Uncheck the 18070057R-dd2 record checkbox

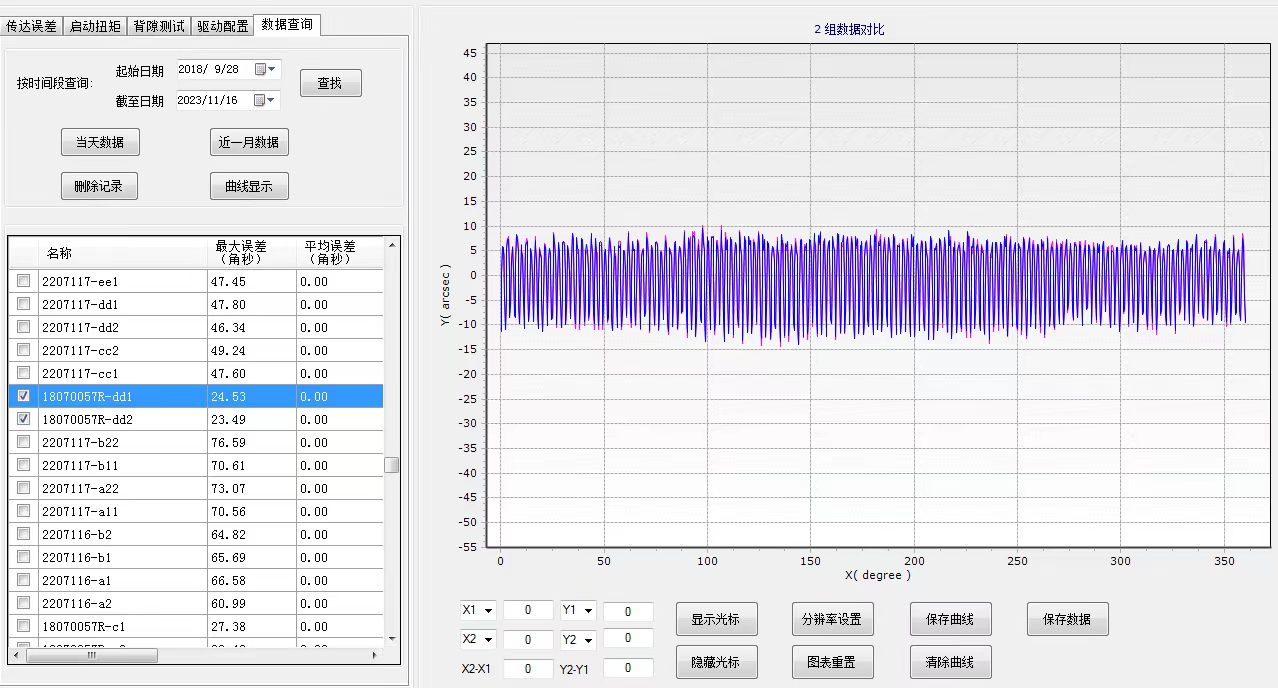(24, 419)
